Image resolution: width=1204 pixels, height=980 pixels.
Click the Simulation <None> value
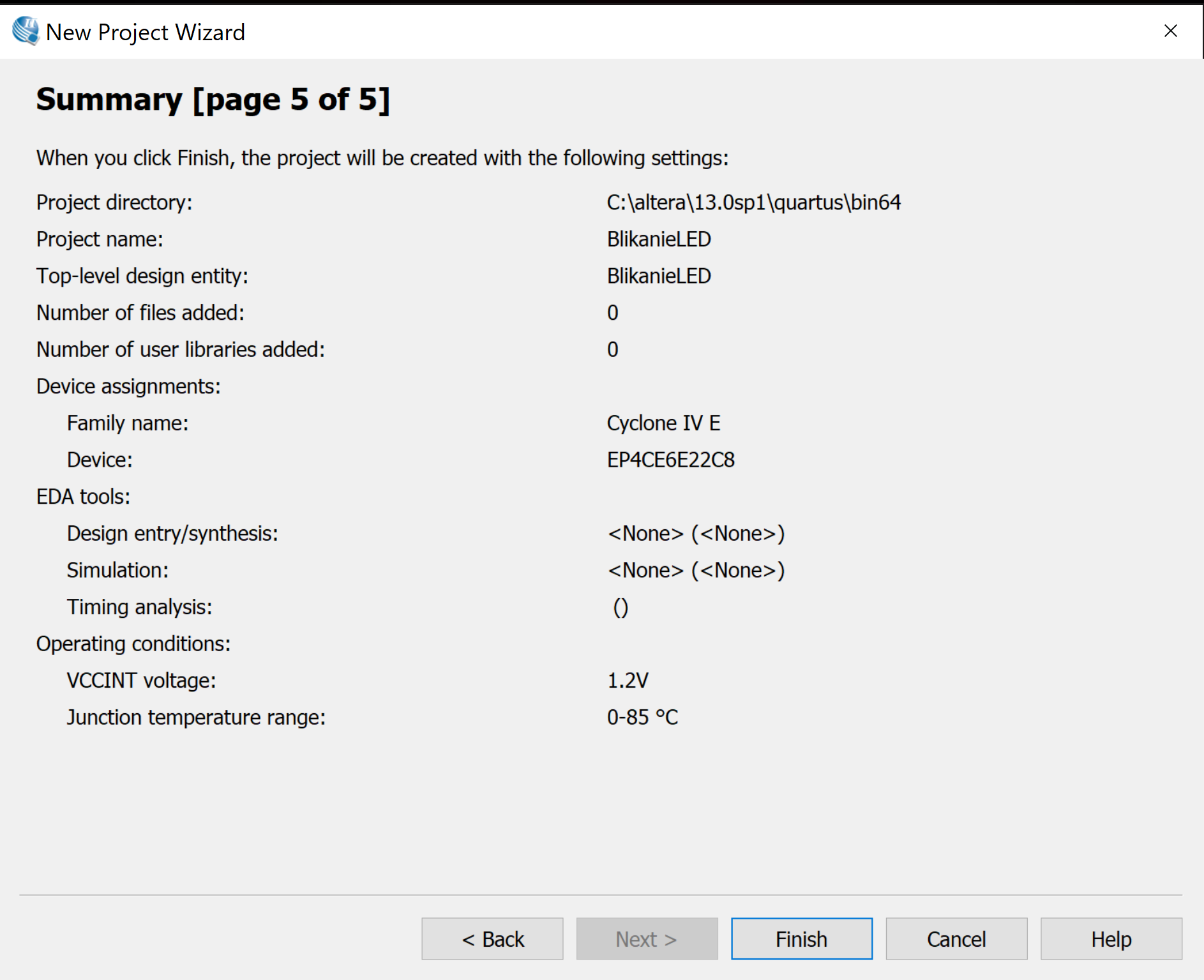696,570
